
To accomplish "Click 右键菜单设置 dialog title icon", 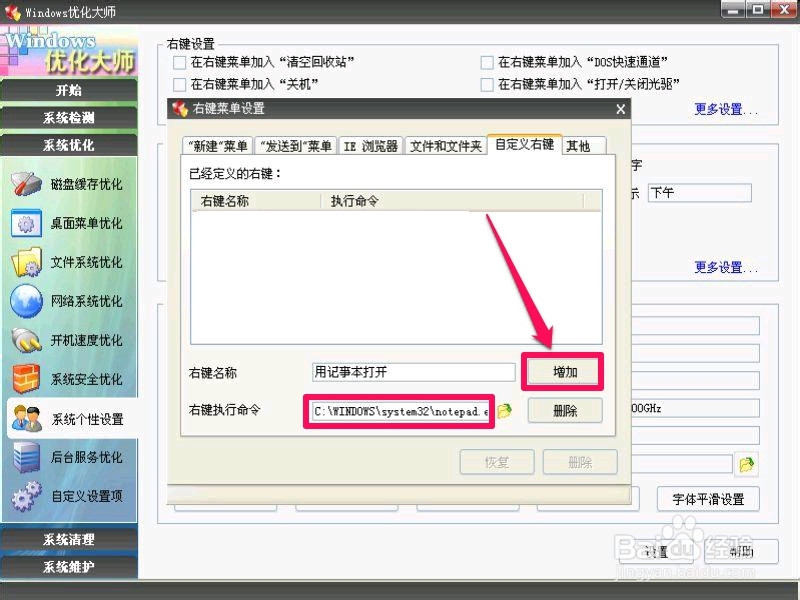I will pyautogui.click(x=180, y=109).
